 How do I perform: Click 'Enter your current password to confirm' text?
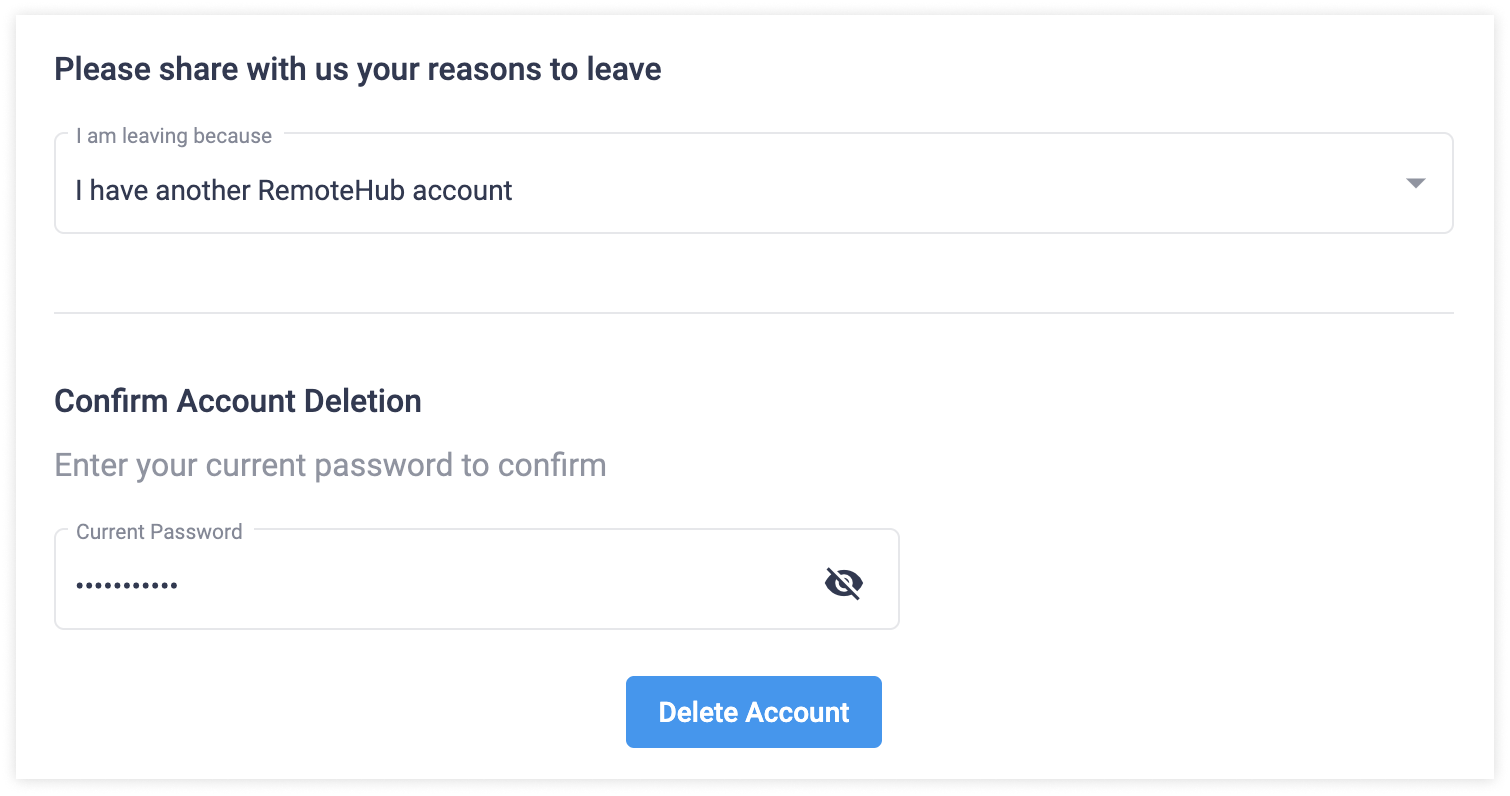click(x=330, y=464)
